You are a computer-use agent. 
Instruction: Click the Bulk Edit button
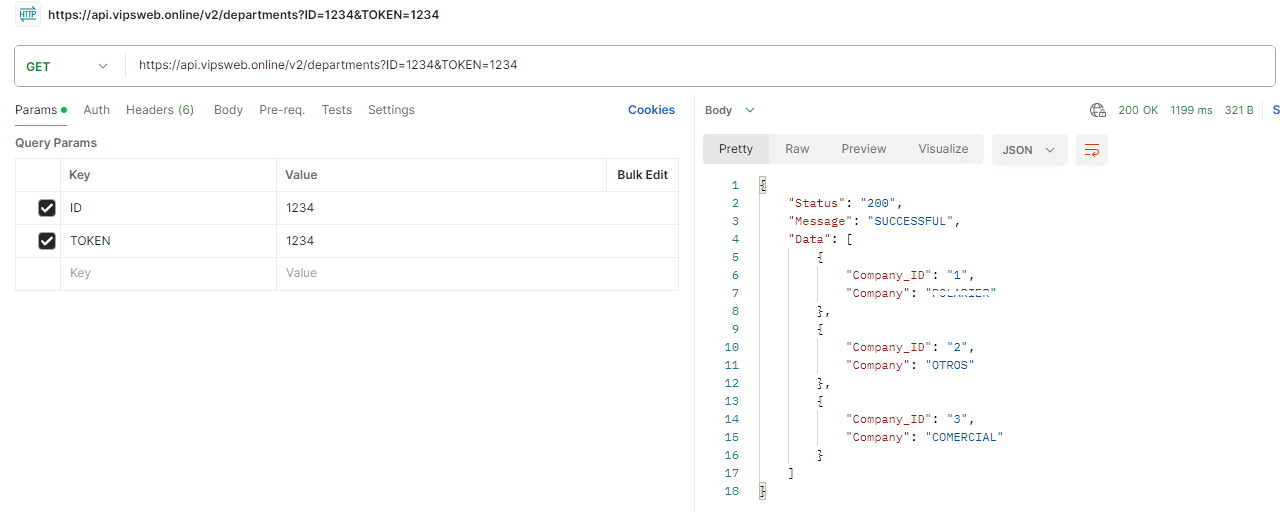click(642, 175)
